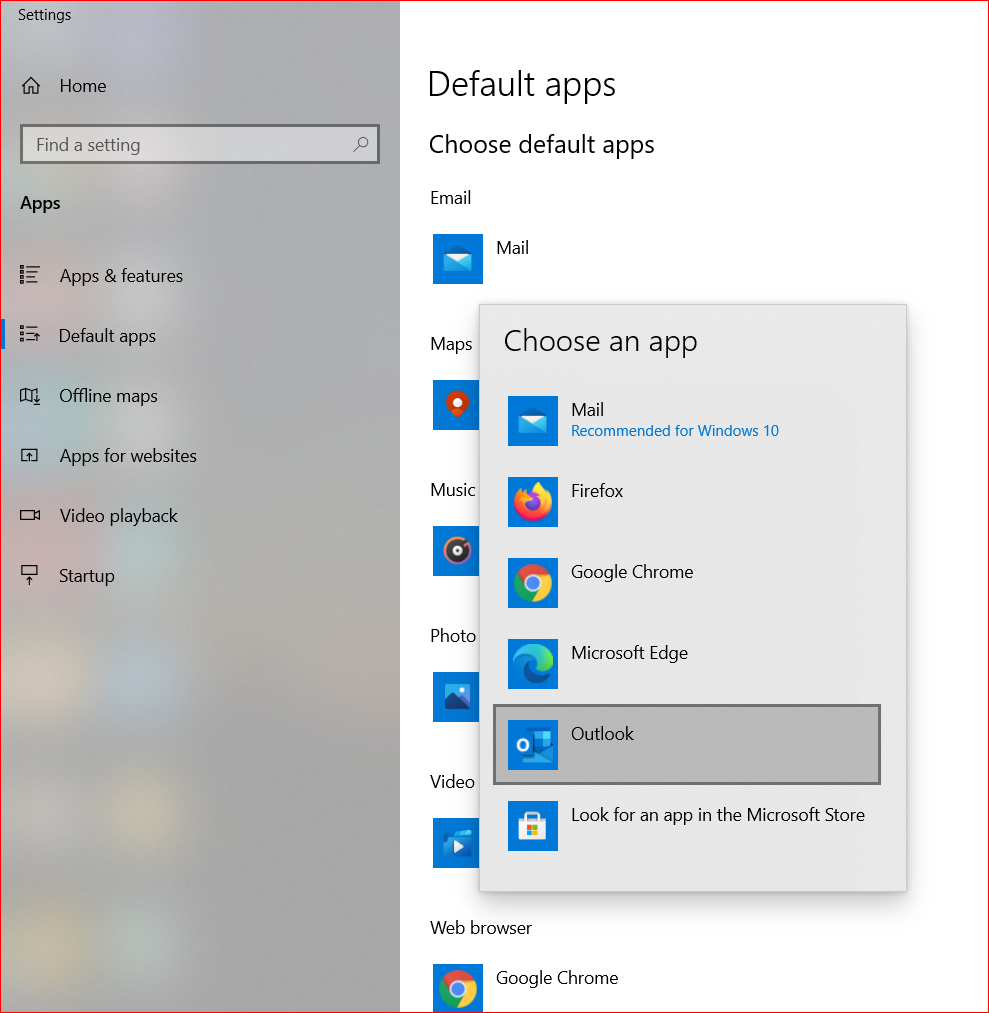Click the Choose default apps heading
The height and width of the screenshot is (1013, 989).
pos(541,145)
